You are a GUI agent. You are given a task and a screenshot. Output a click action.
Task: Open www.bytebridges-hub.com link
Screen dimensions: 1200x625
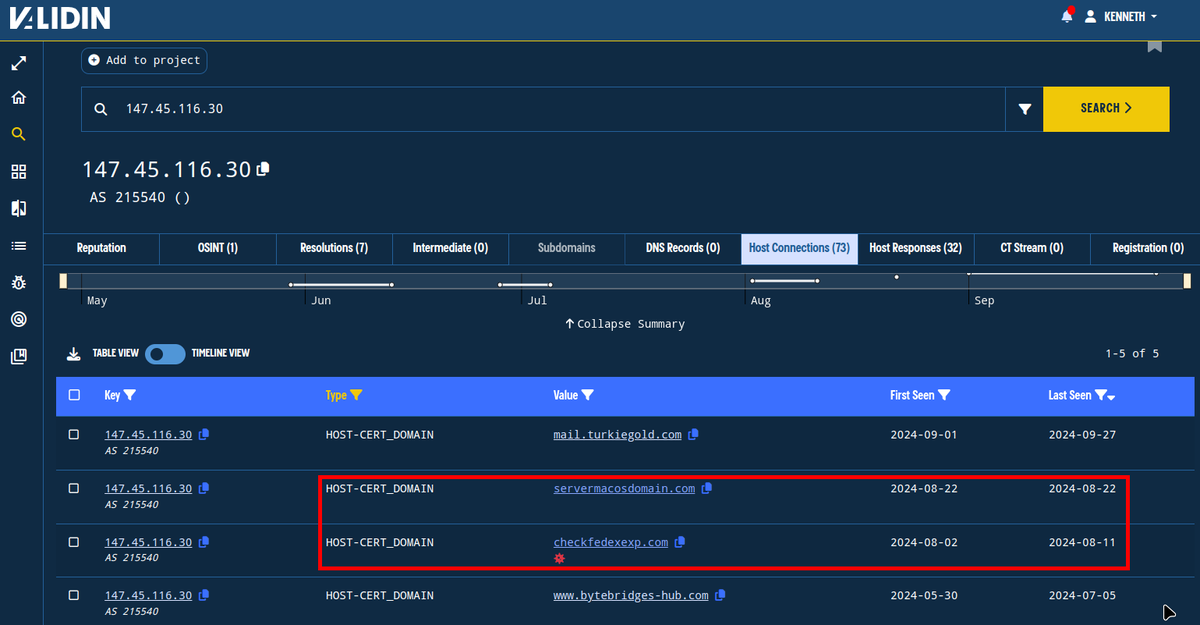pos(630,595)
